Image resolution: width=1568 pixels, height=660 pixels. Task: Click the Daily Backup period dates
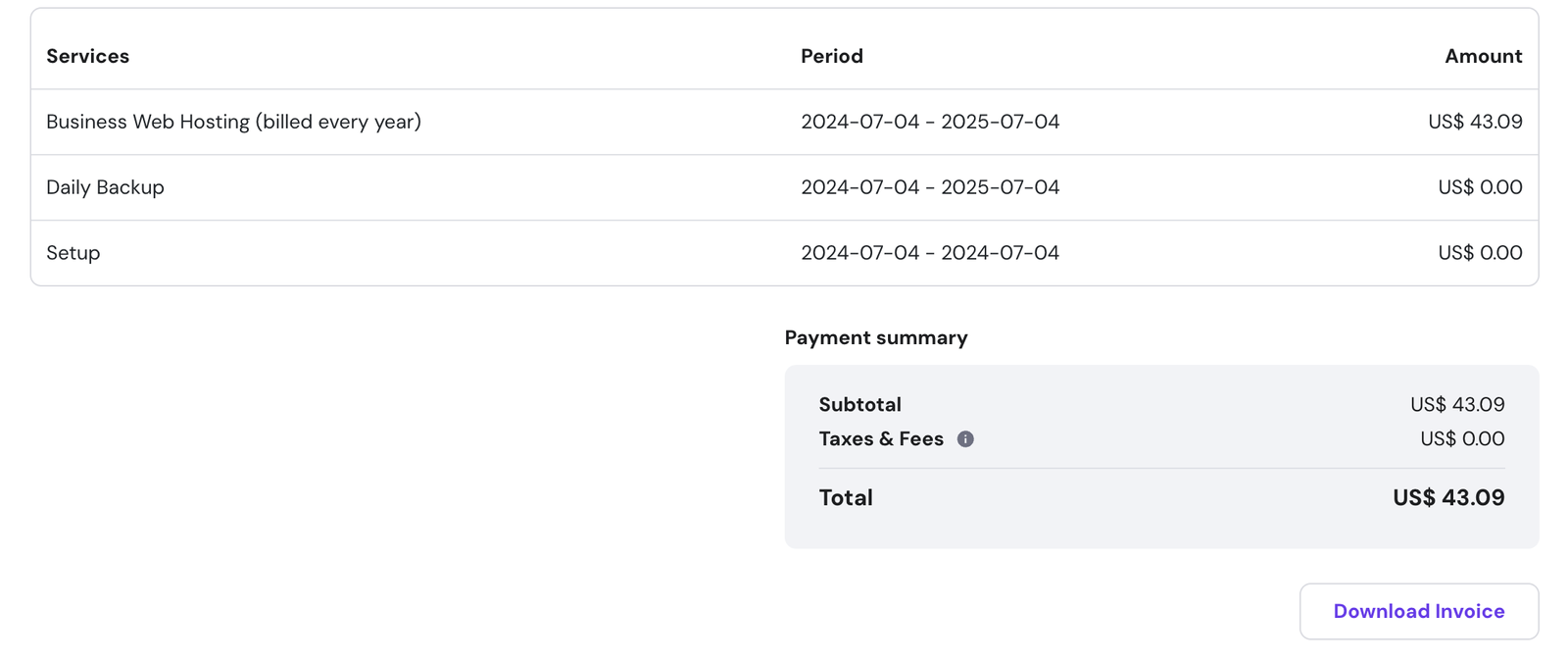929,187
